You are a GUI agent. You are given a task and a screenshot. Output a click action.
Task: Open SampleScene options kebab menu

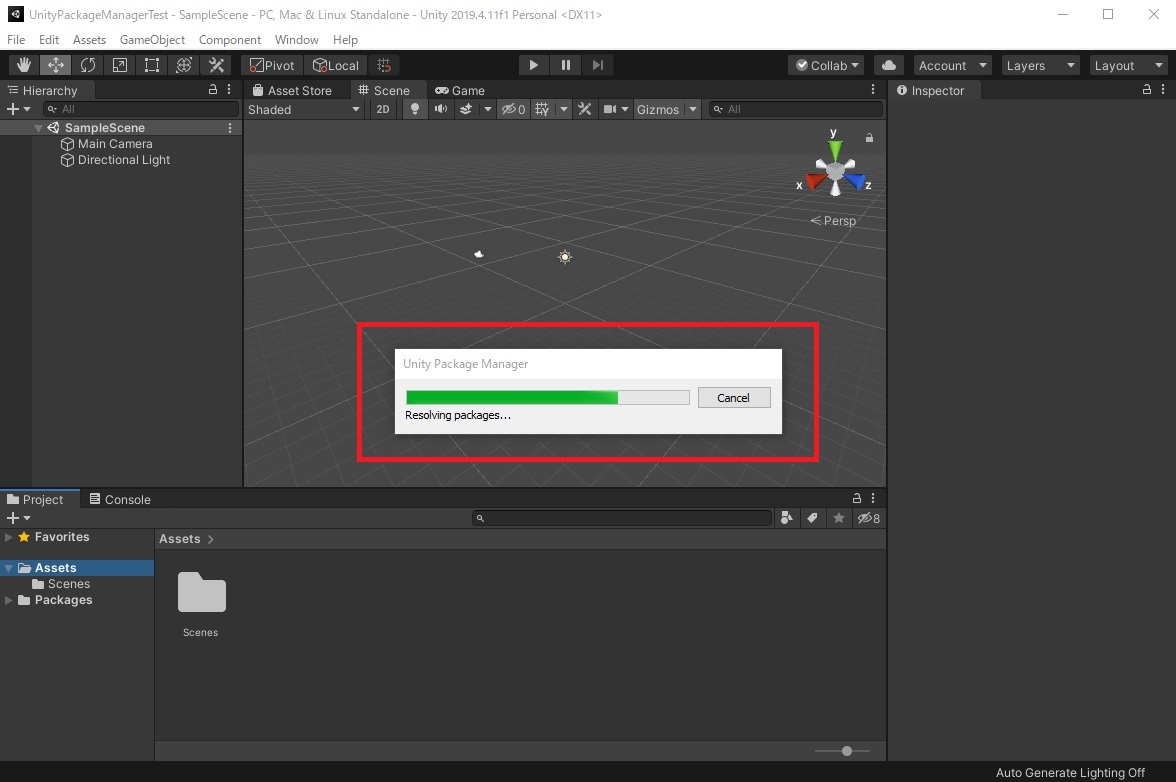point(230,128)
